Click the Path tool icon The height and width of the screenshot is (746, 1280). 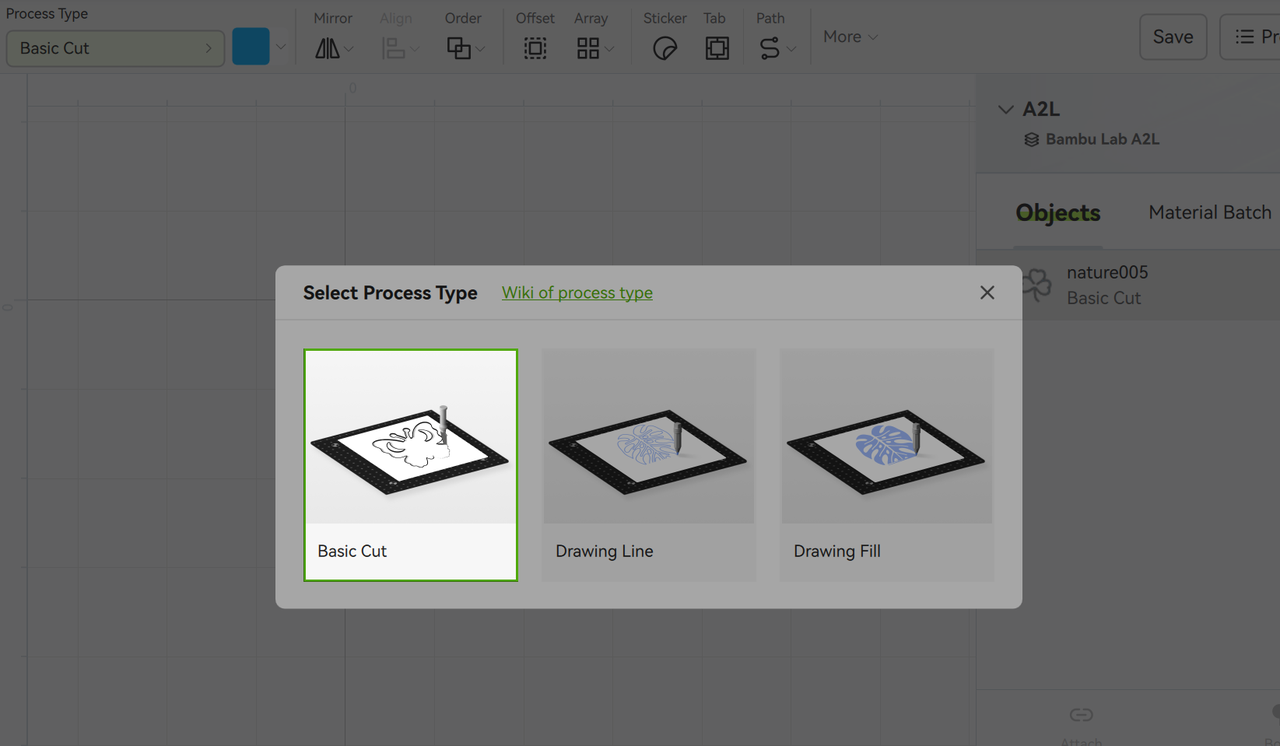coord(769,48)
